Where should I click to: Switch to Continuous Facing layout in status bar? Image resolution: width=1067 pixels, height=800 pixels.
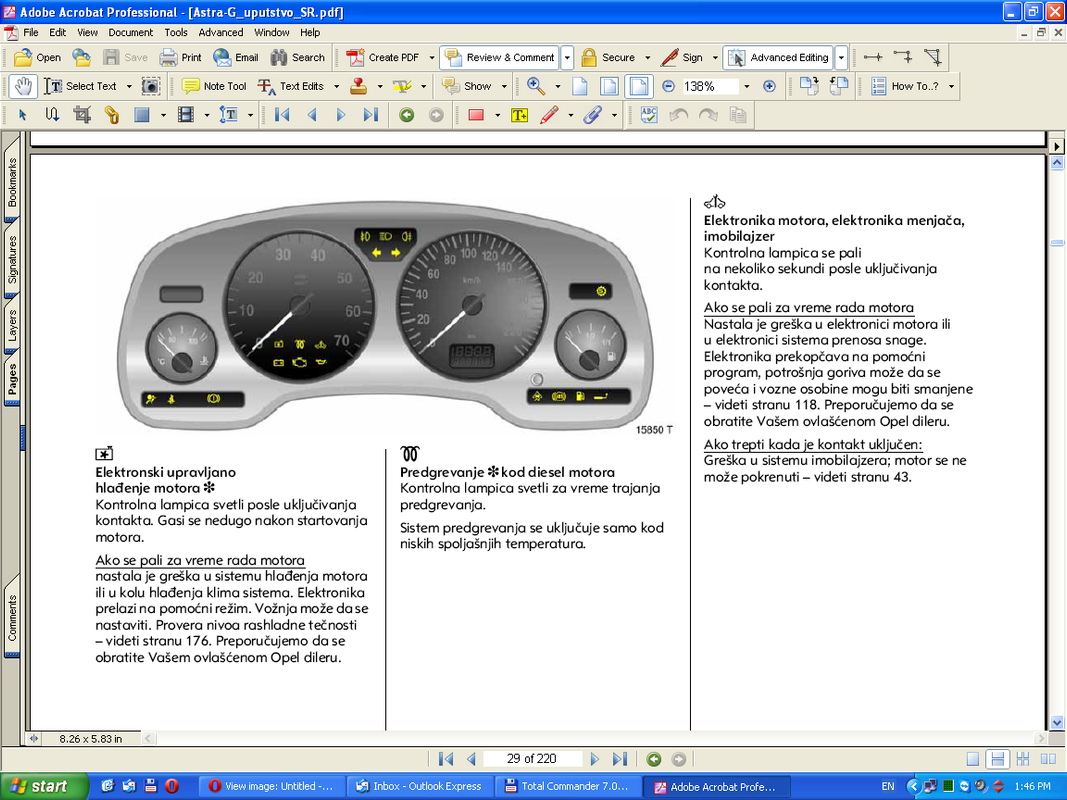pos(1023,759)
